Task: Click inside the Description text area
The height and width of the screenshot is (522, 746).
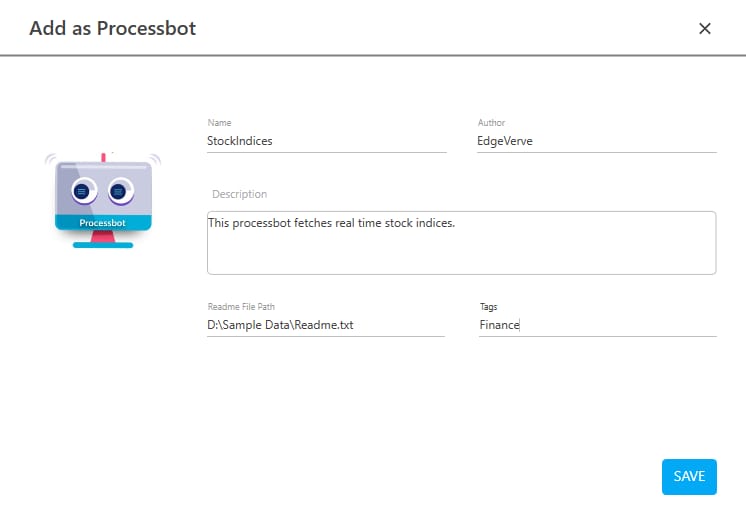Action: 461,243
